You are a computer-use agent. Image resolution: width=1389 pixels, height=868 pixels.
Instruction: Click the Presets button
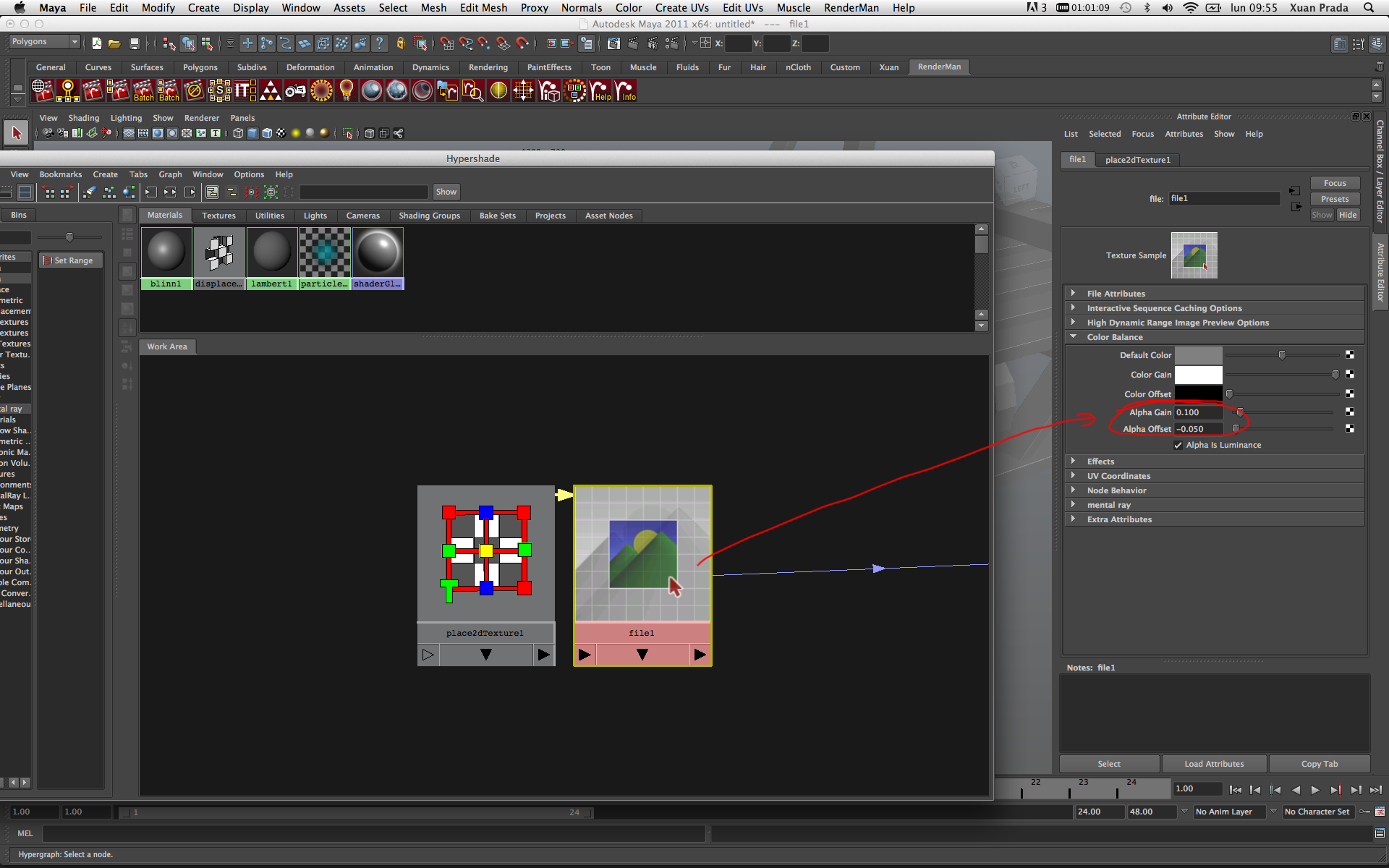click(x=1335, y=199)
